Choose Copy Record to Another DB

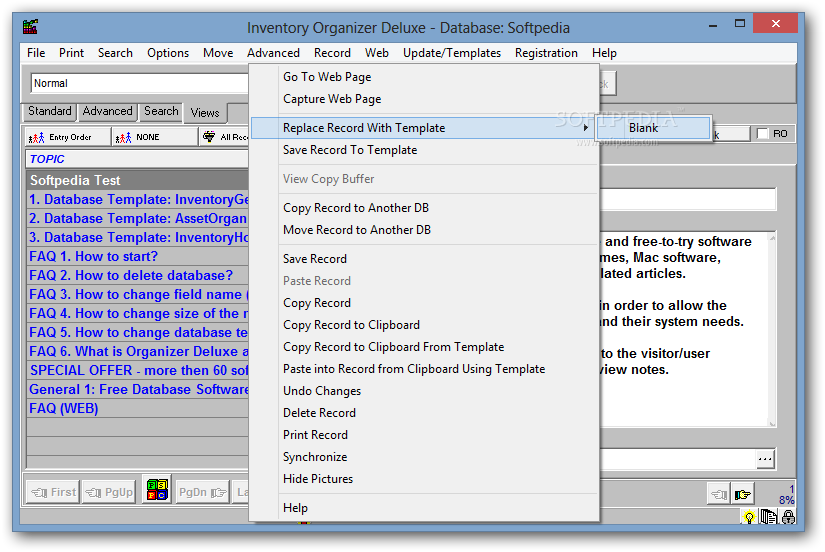[x=424, y=208]
